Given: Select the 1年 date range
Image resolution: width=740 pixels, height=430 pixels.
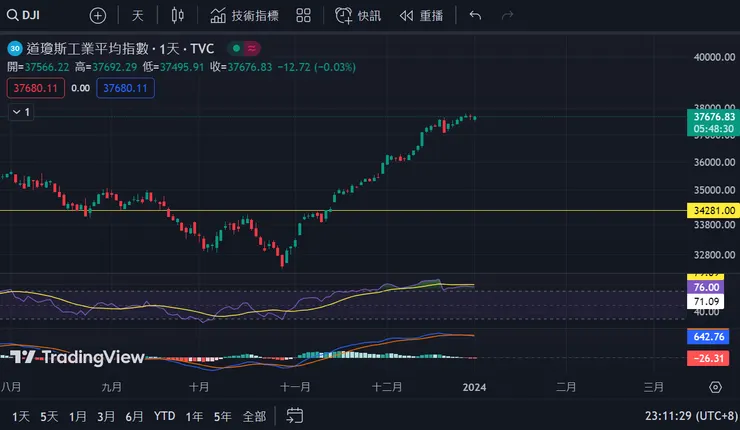Looking at the screenshot, I should coord(194,416).
